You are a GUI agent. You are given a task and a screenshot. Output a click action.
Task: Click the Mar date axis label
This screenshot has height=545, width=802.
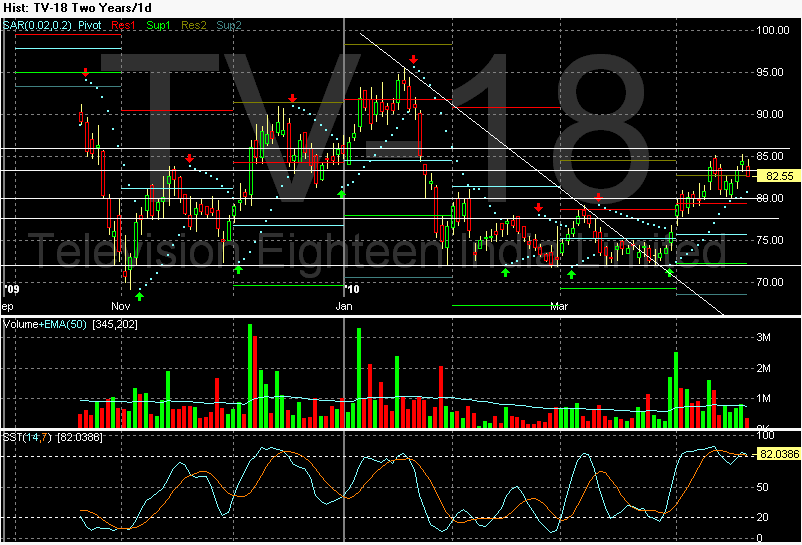tap(559, 306)
